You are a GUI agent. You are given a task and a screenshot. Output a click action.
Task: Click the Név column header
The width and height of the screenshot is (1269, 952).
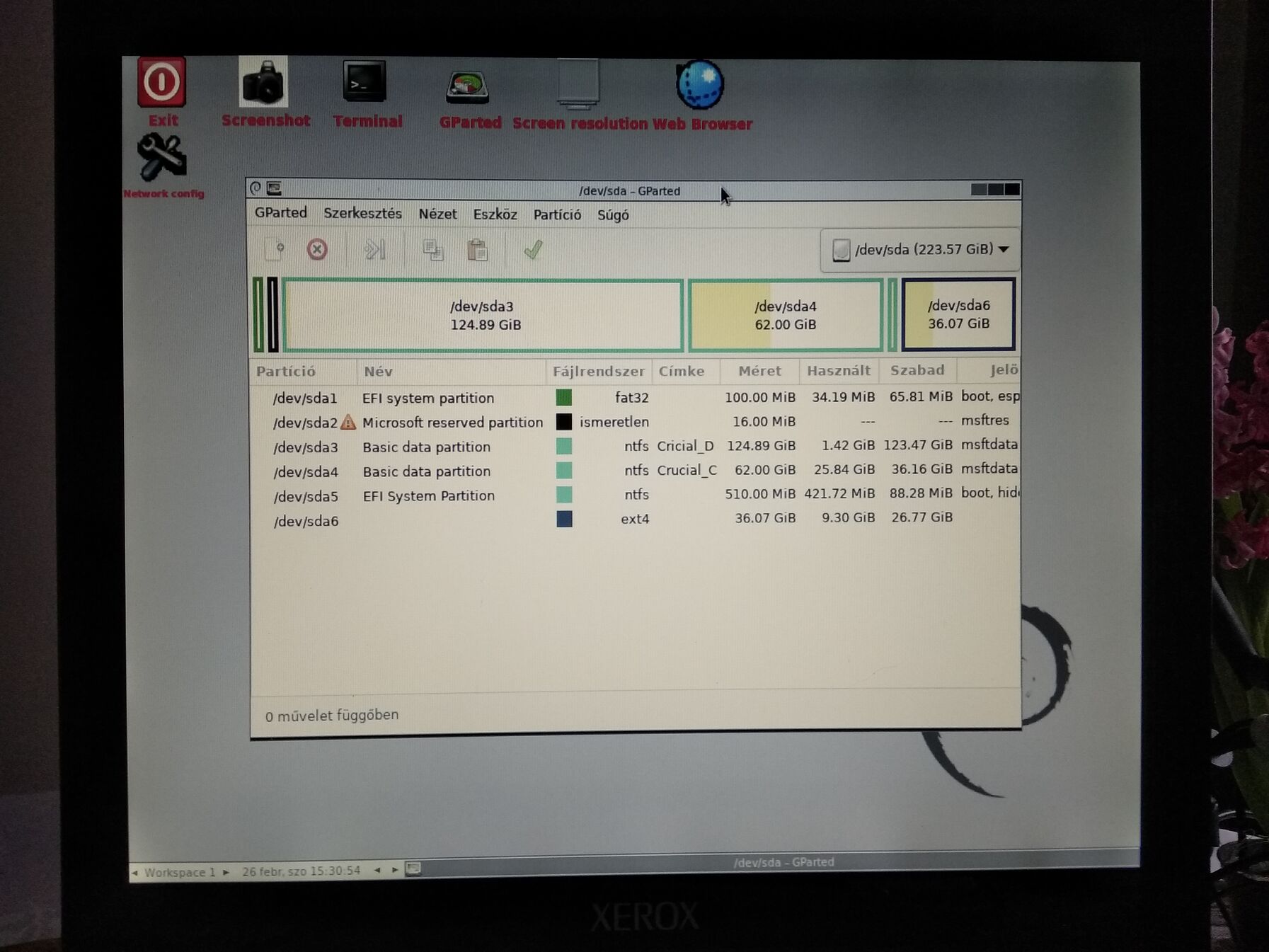[x=452, y=371]
